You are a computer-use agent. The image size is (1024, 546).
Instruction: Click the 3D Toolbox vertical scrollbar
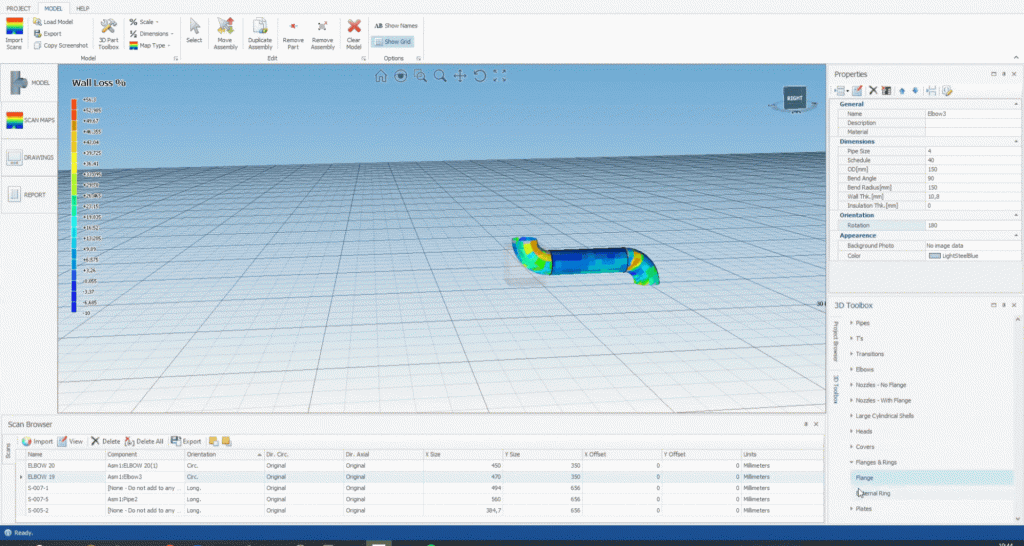coord(1017,418)
